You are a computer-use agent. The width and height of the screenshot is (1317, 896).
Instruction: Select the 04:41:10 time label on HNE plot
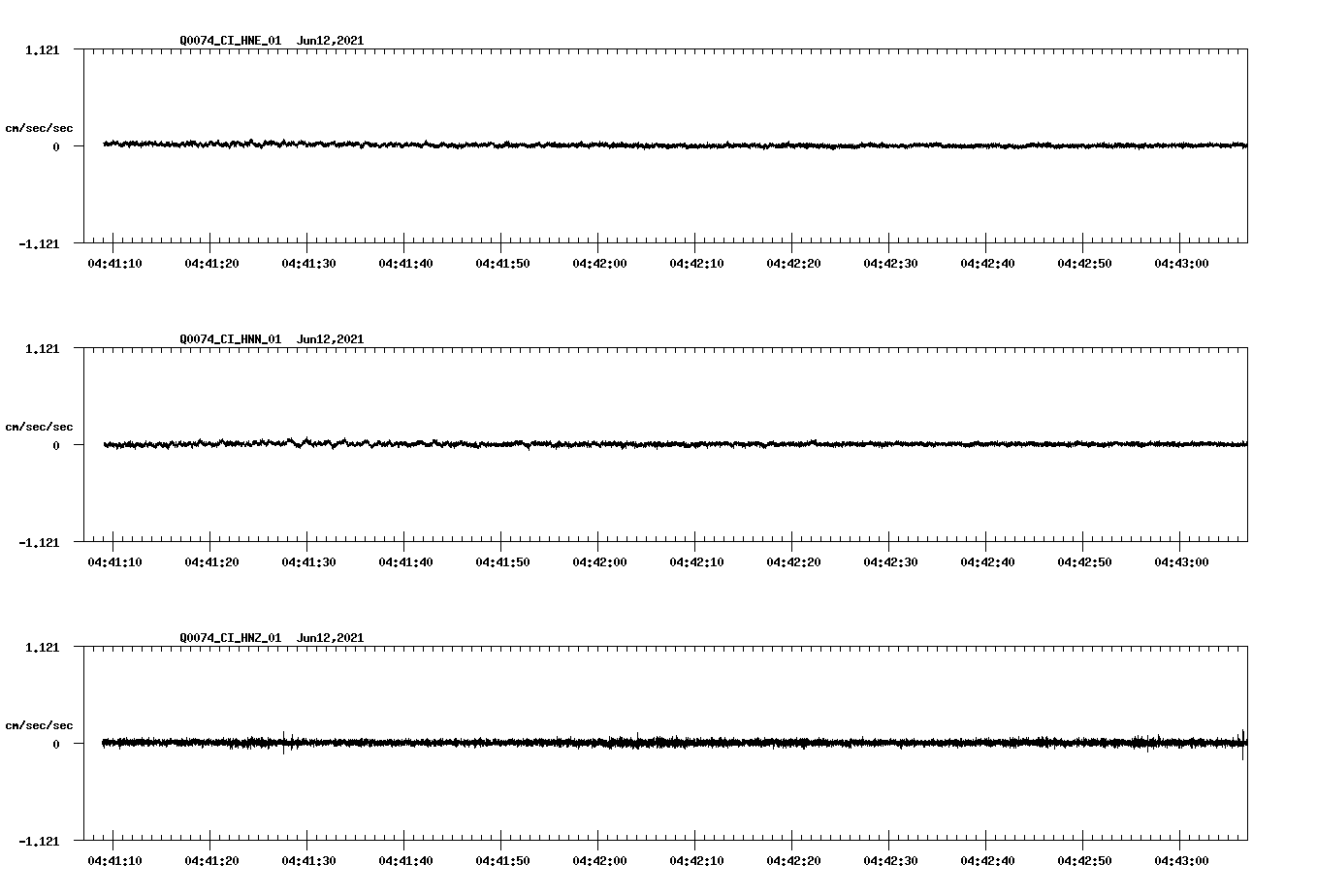tap(114, 264)
